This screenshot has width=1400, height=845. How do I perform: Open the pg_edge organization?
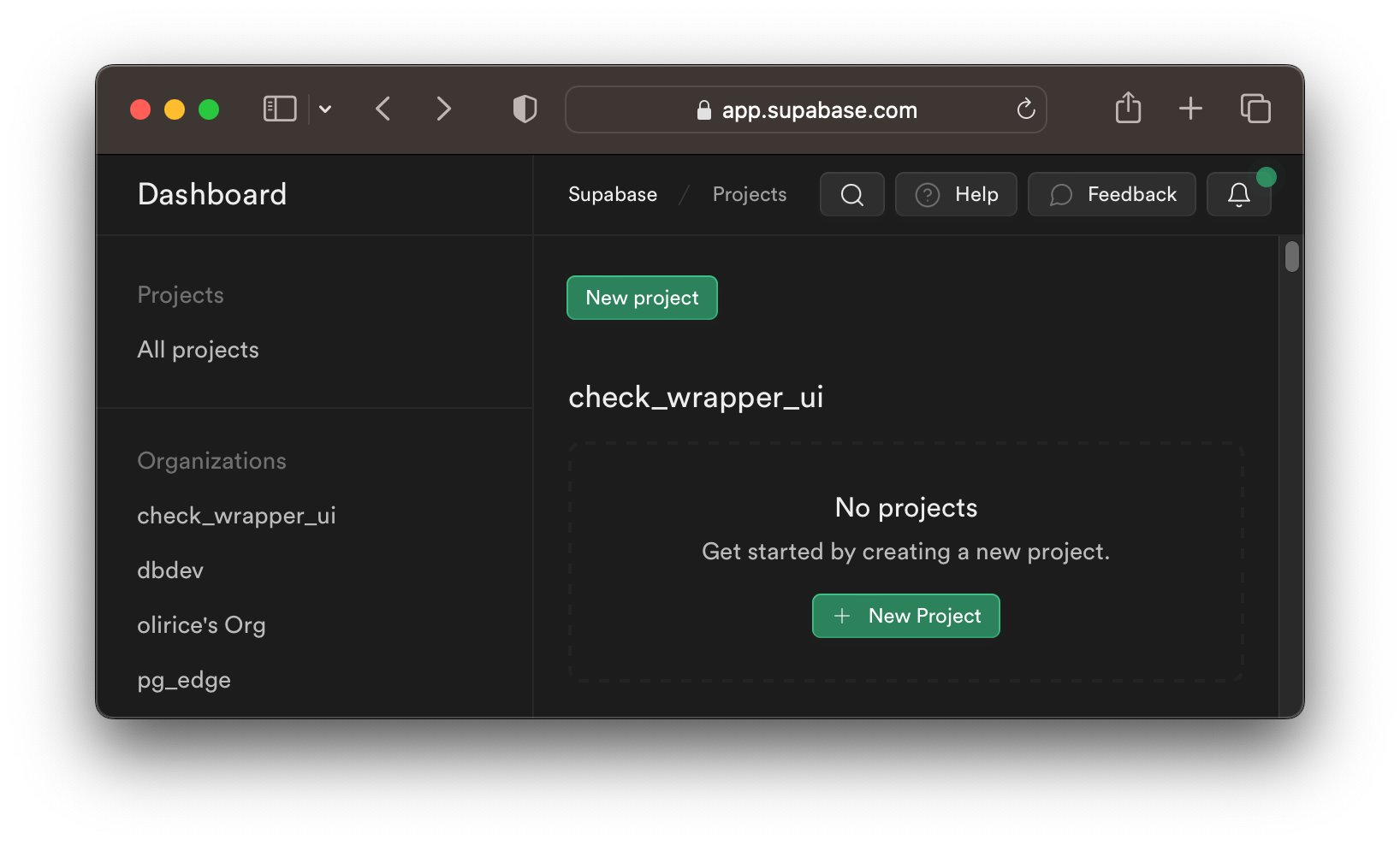pyautogui.click(x=184, y=680)
